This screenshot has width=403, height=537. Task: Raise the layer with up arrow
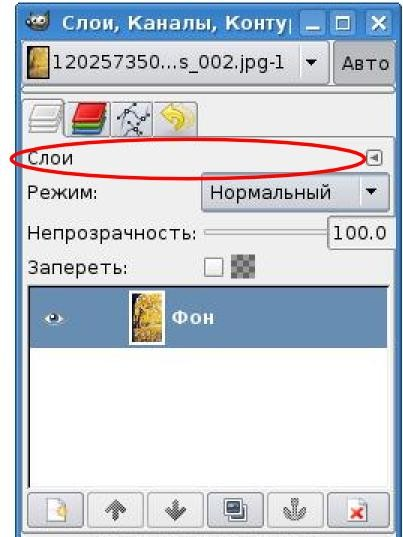[115, 510]
